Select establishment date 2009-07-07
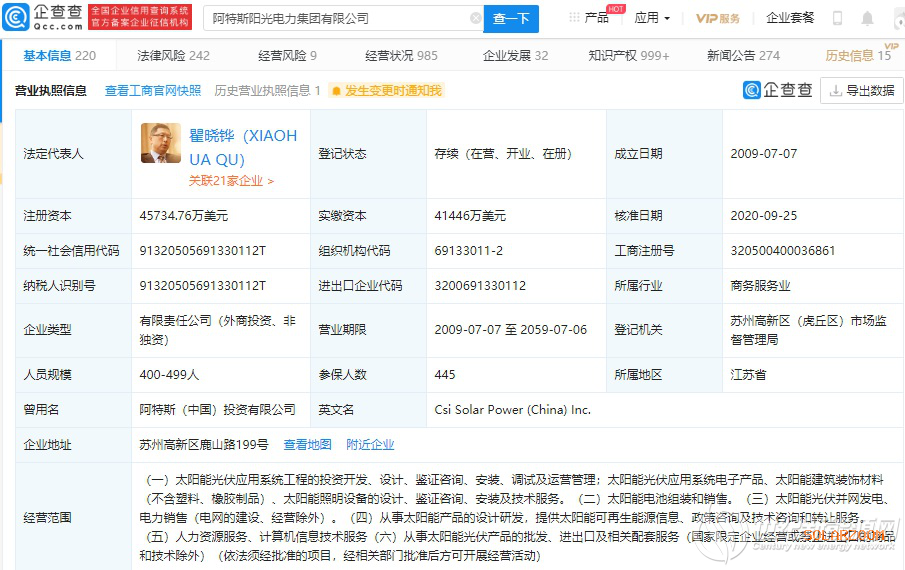This screenshot has height=570, width=905. 764,153
